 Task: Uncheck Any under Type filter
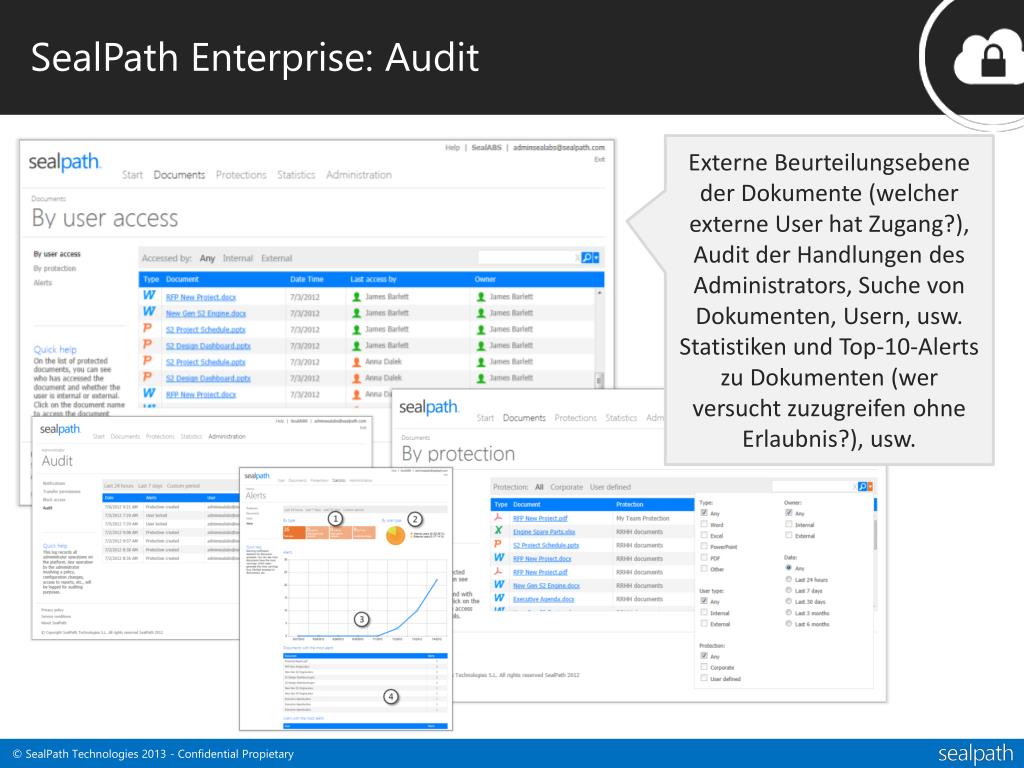click(x=704, y=513)
